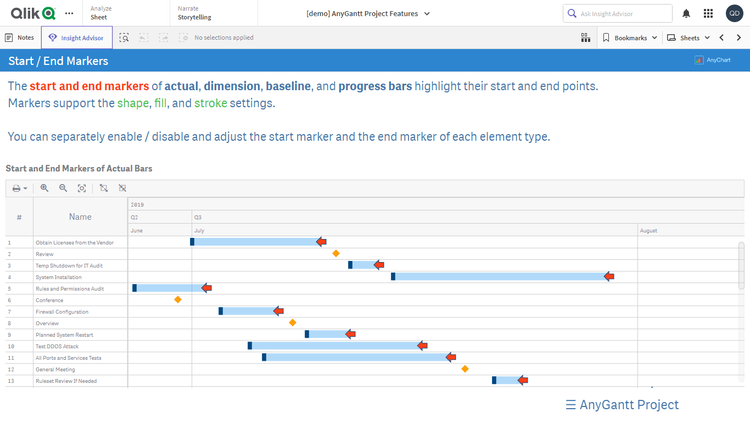Screen dimensions: 750x422
Task: Expand the Bookmarks dropdown
Action: tap(631, 37)
